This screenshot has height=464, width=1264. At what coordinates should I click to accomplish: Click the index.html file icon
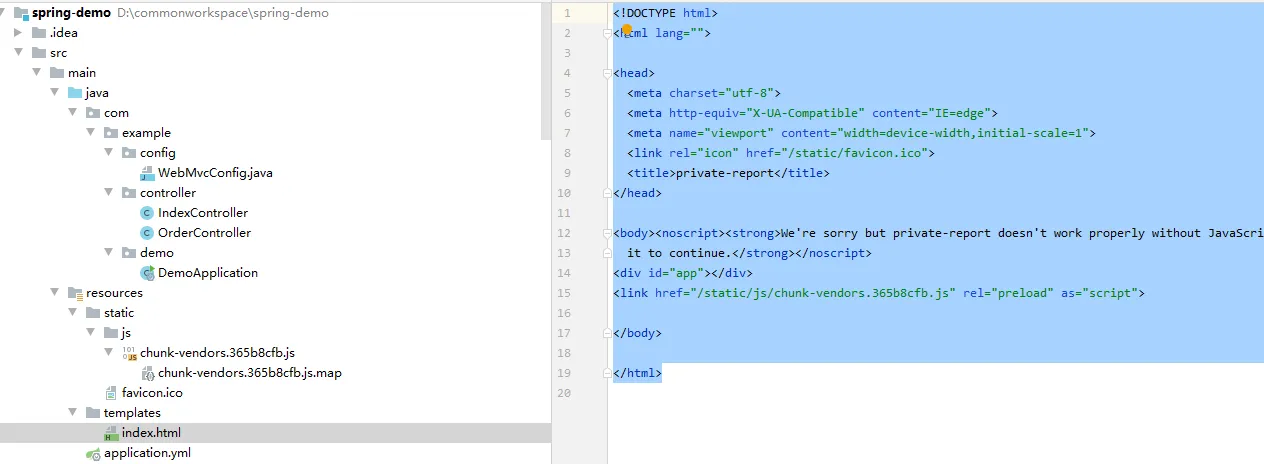111,433
